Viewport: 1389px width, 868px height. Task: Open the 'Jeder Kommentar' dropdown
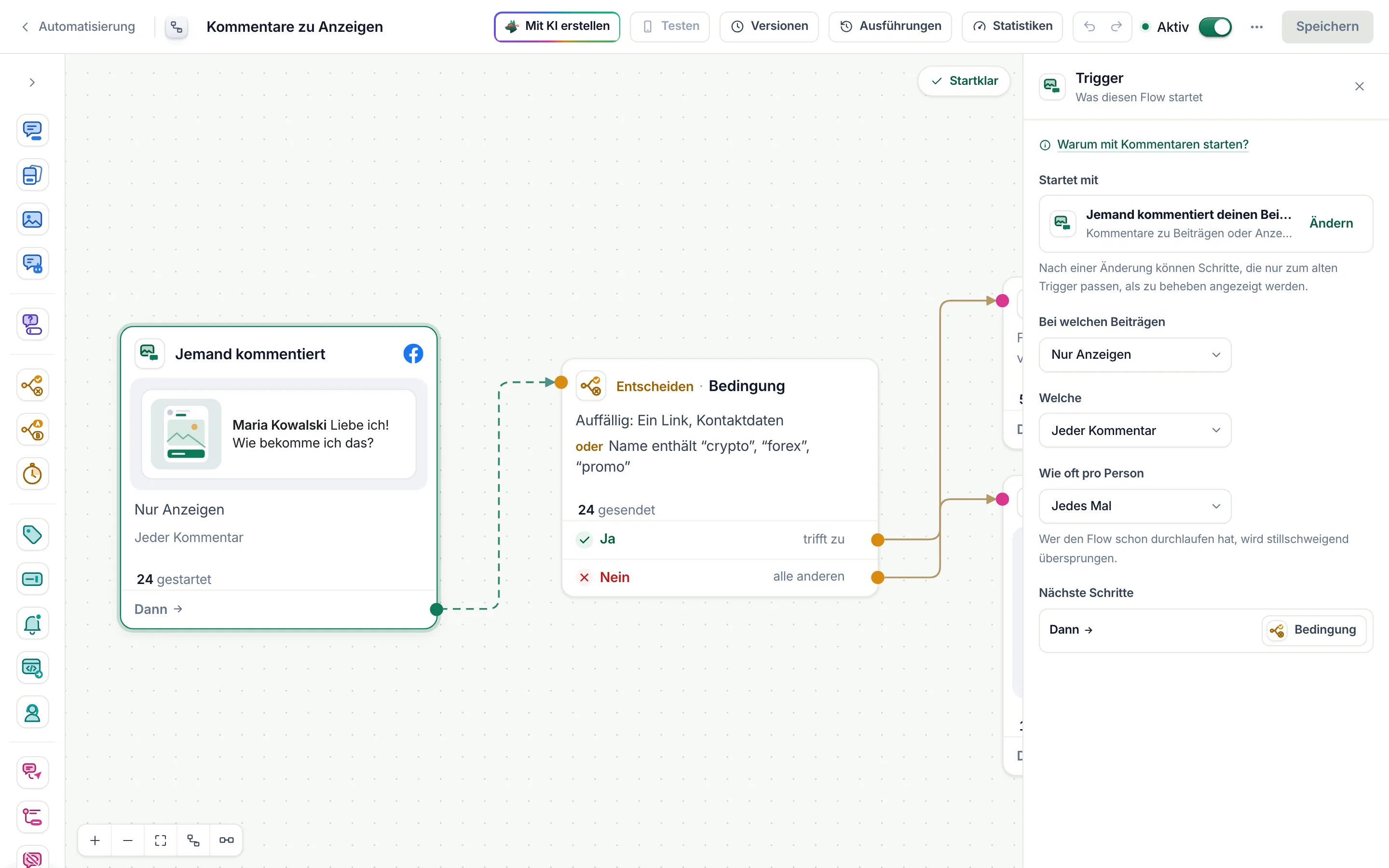click(x=1135, y=431)
